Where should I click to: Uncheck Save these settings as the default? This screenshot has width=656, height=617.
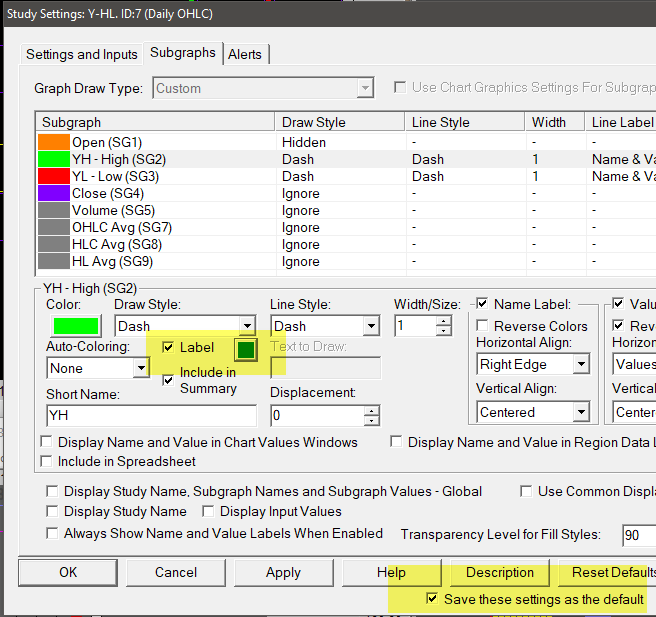click(432, 599)
